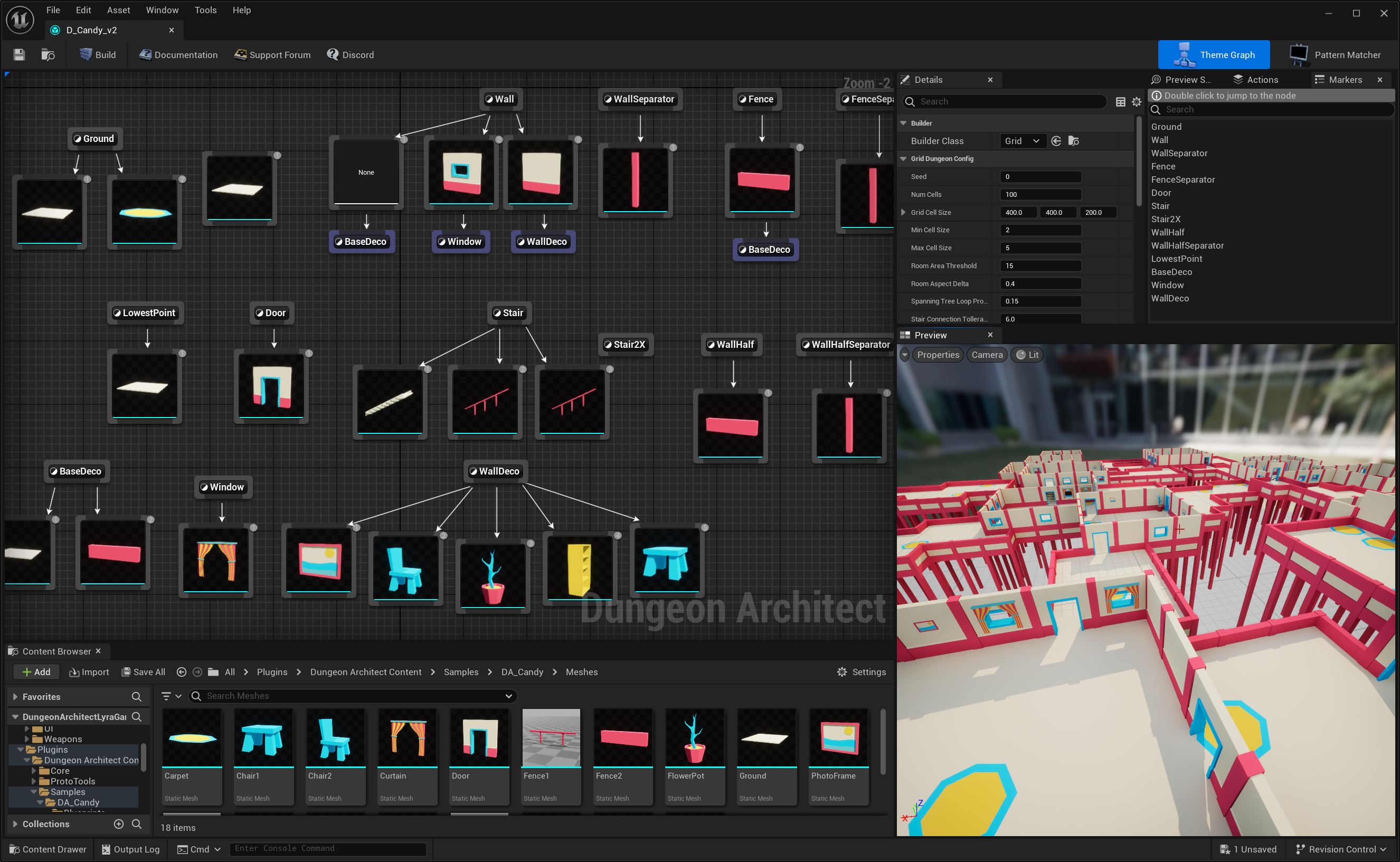The height and width of the screenshot is (862, 1400).
Task: Click the Details search field
Action: (1006, 101)
